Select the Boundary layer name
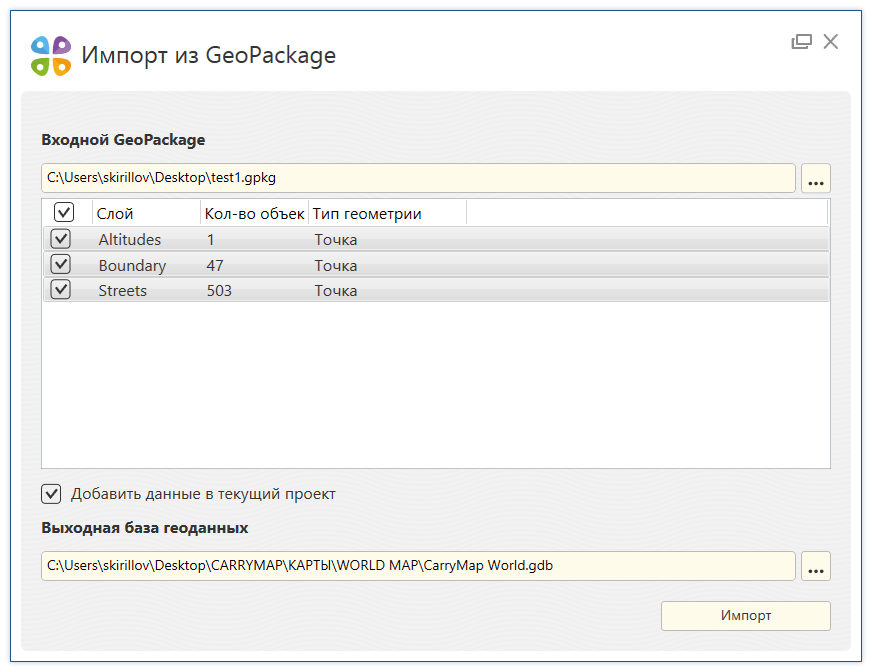Image resolution: width=872 pixels, height=672 pixels. coord(132,266)
